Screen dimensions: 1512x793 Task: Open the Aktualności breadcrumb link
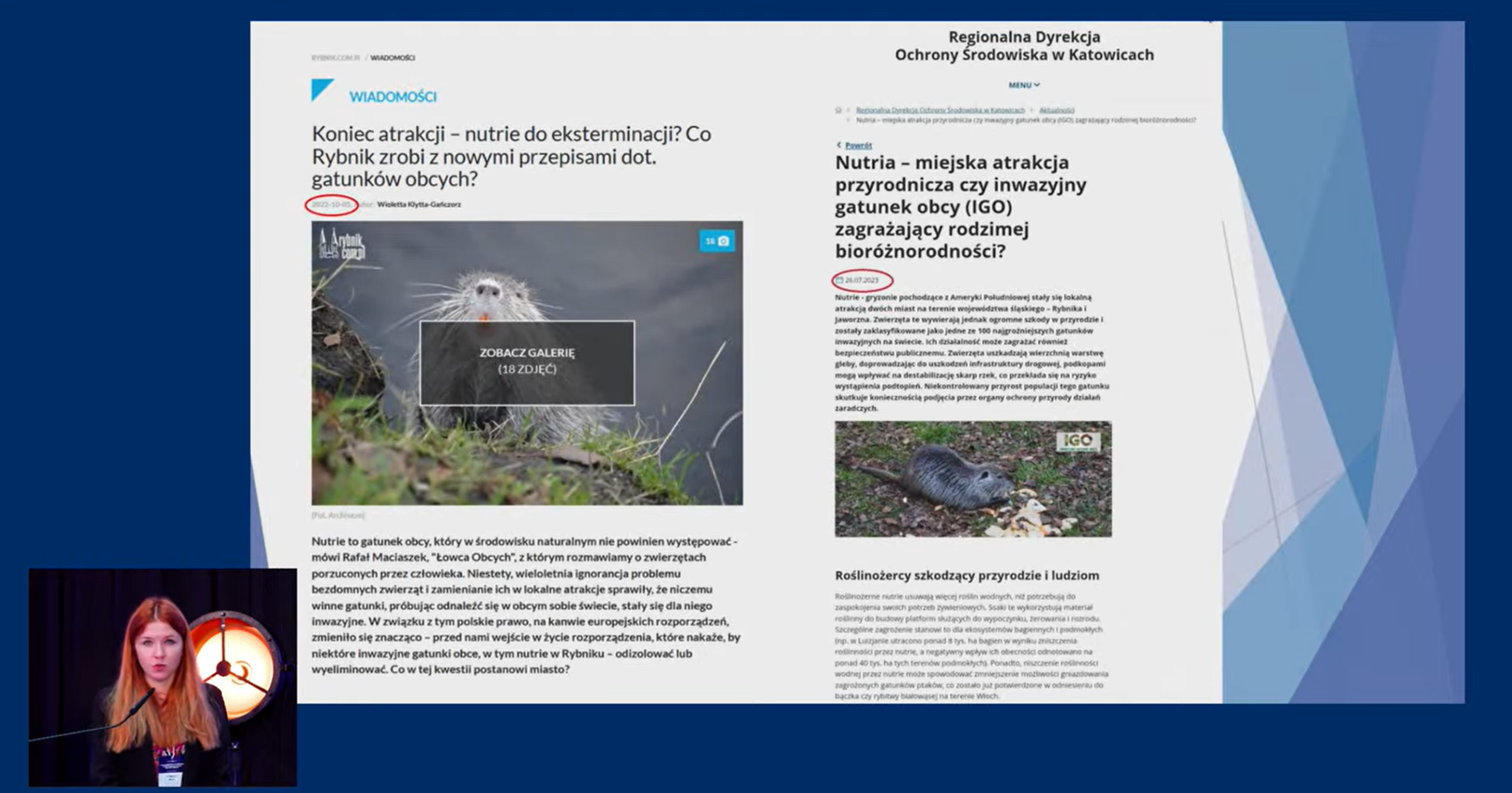tap(1056, 110)
